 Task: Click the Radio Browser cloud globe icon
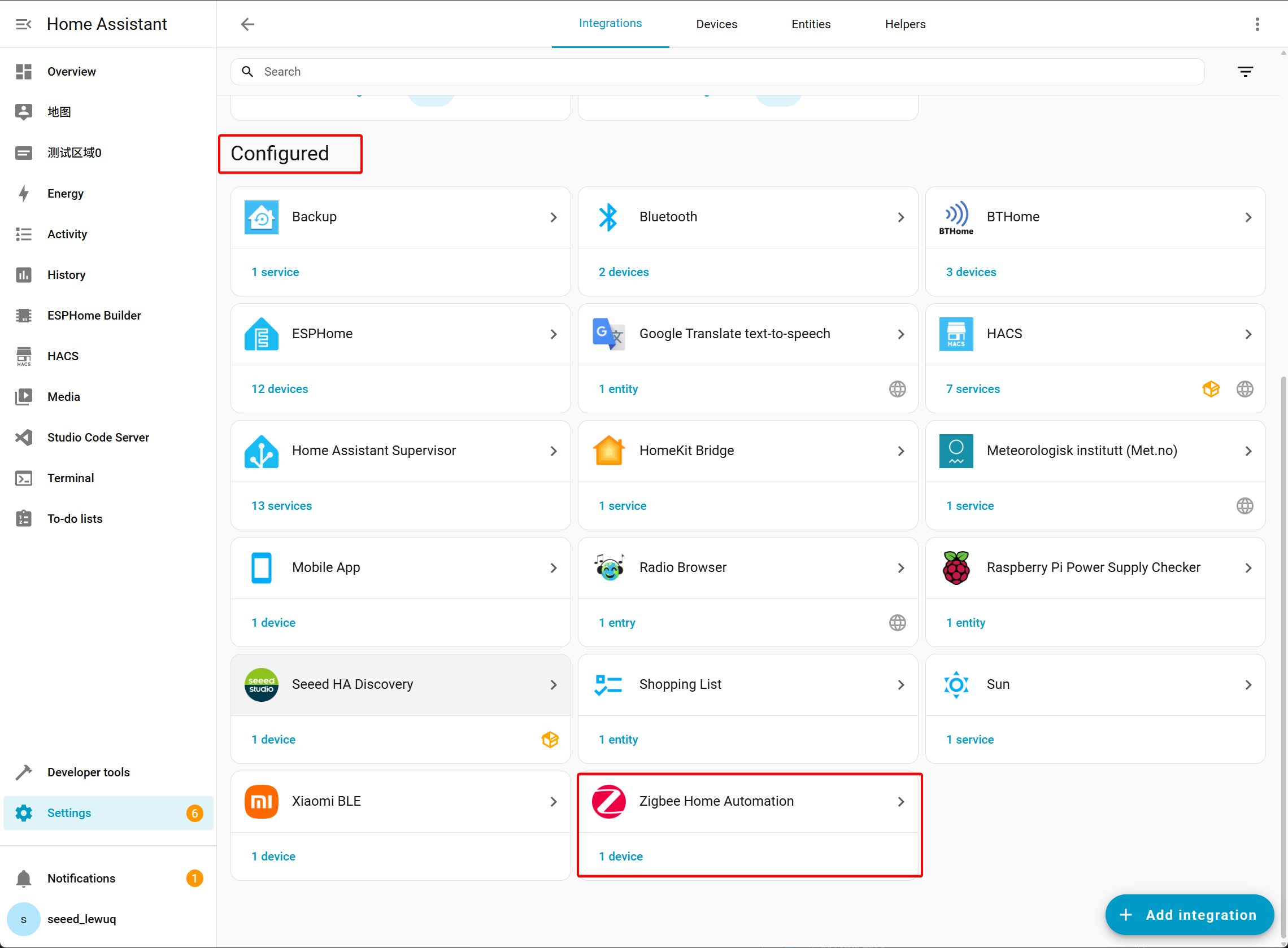click(897, 623)
